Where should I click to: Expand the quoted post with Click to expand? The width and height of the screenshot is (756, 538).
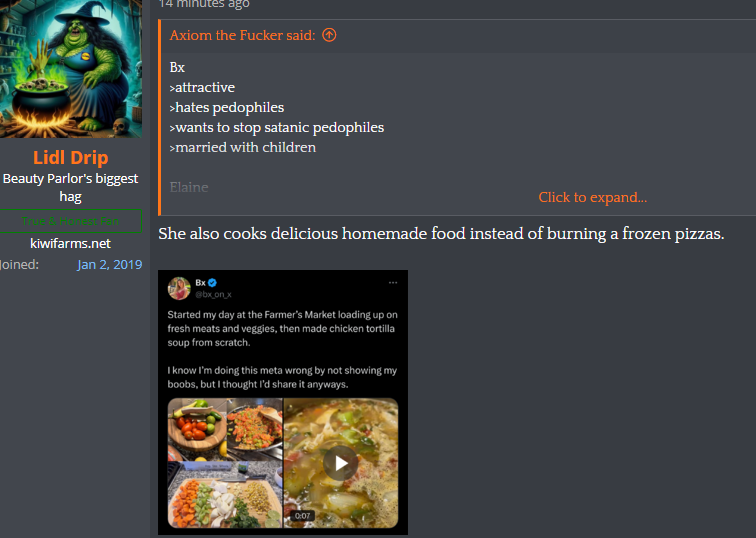593,197
